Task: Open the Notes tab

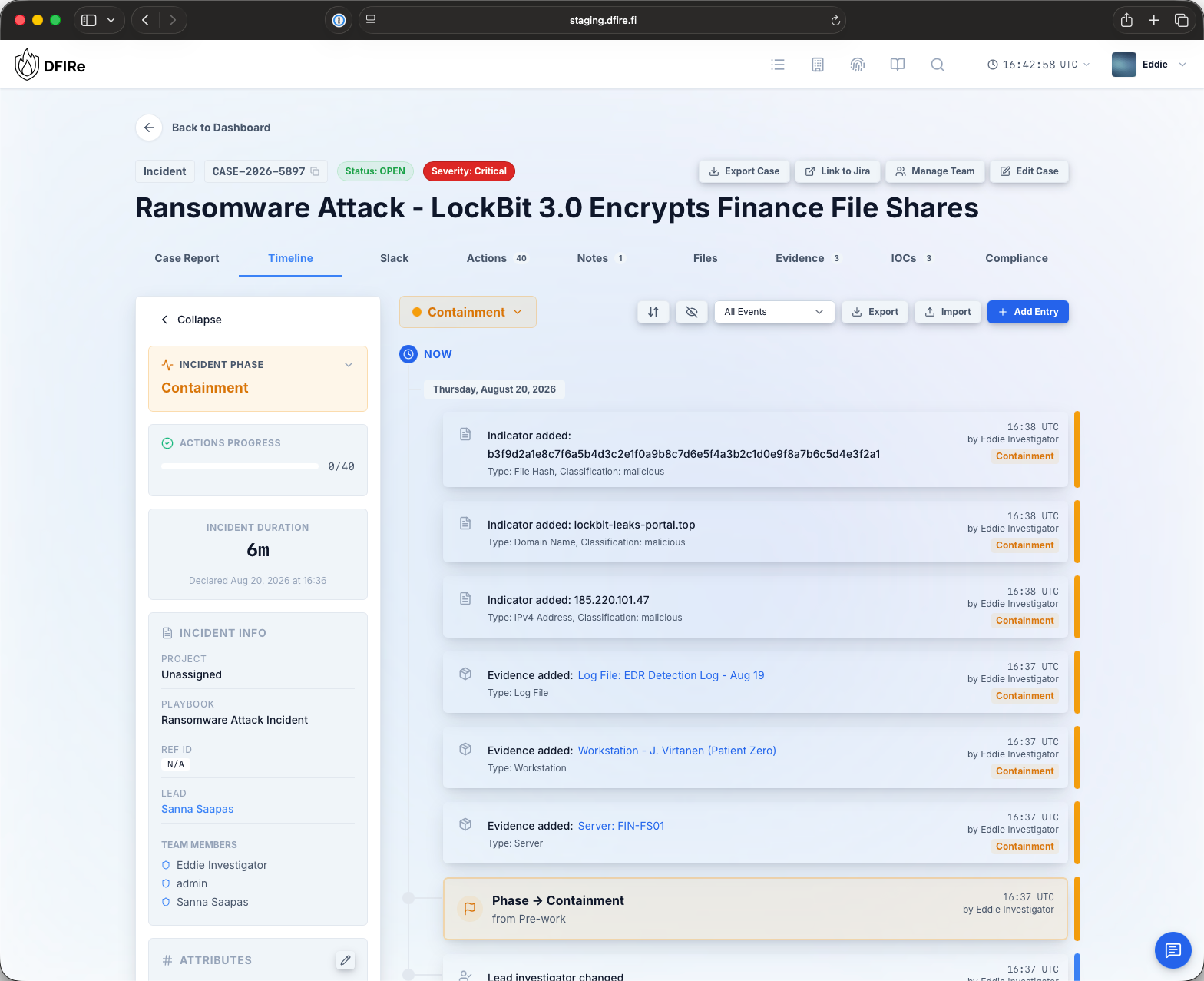Action: point(600,258)
